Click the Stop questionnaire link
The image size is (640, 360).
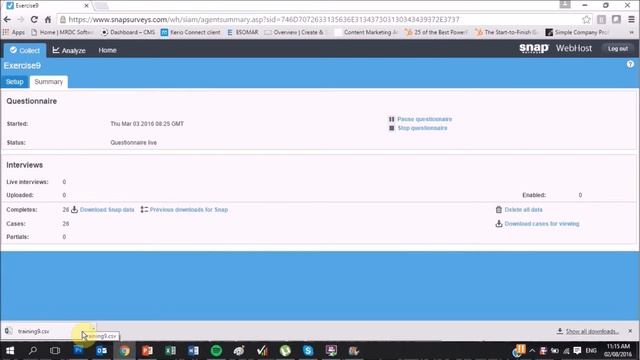click(422, 128)
